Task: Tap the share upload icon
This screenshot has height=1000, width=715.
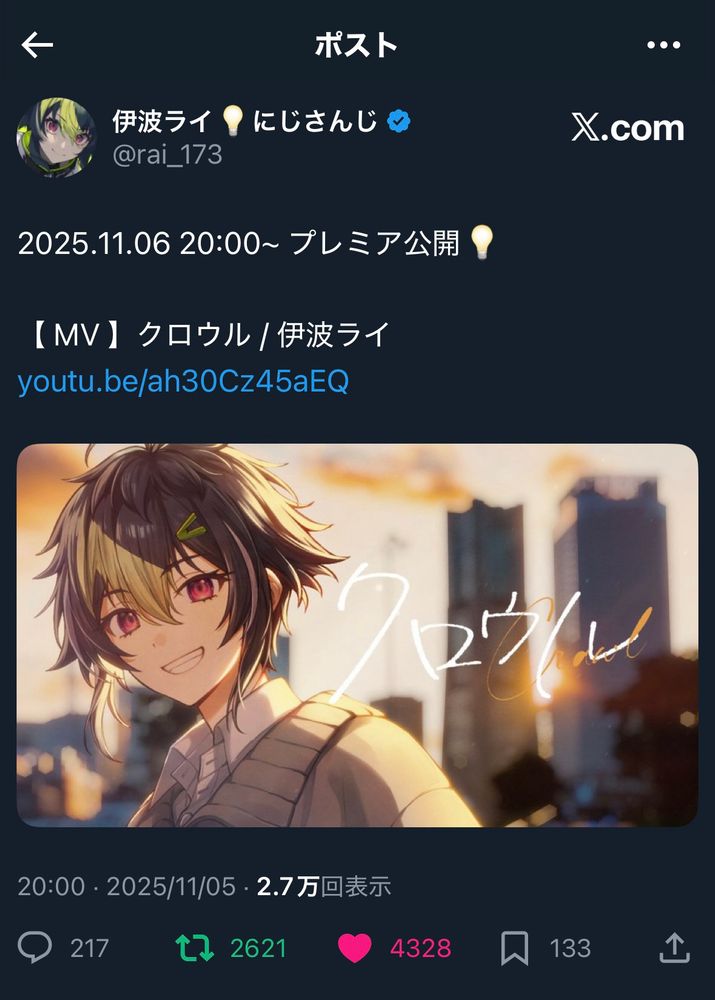Action: pyautogui.click(x=675, y=947)
